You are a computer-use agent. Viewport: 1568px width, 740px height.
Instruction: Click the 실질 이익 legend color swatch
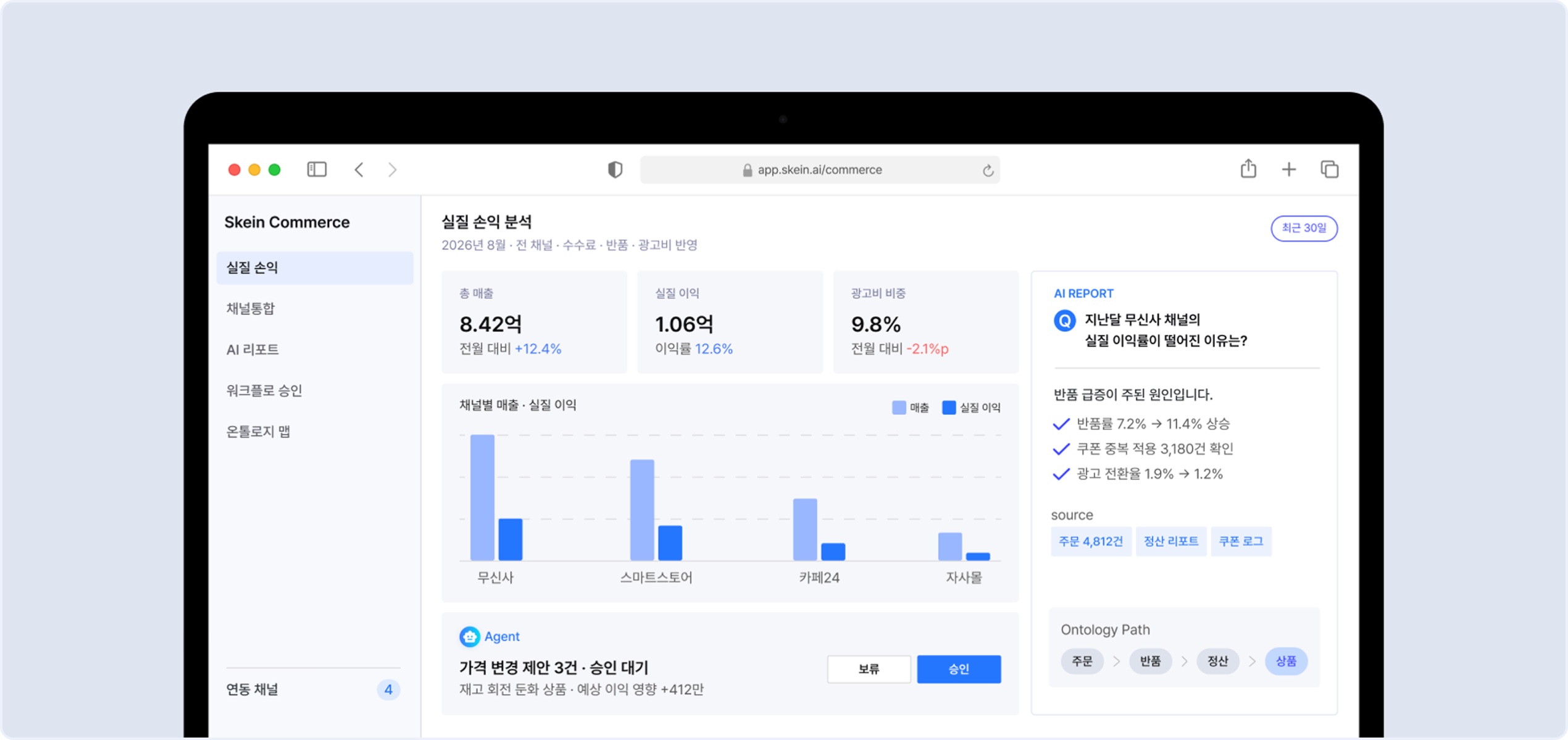[949, 408]
